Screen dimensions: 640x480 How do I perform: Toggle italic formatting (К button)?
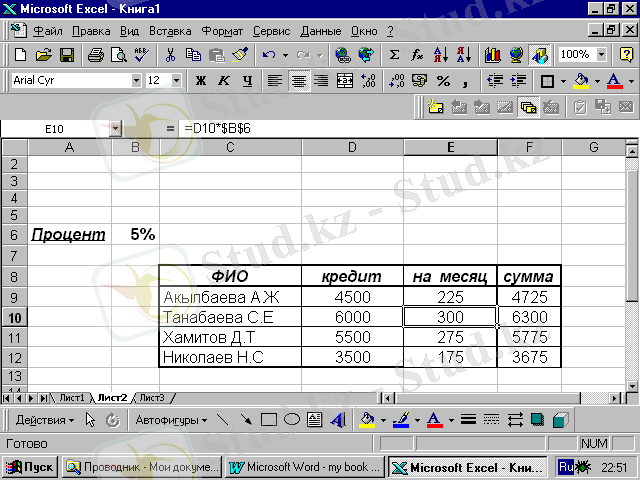coord(222,80)
